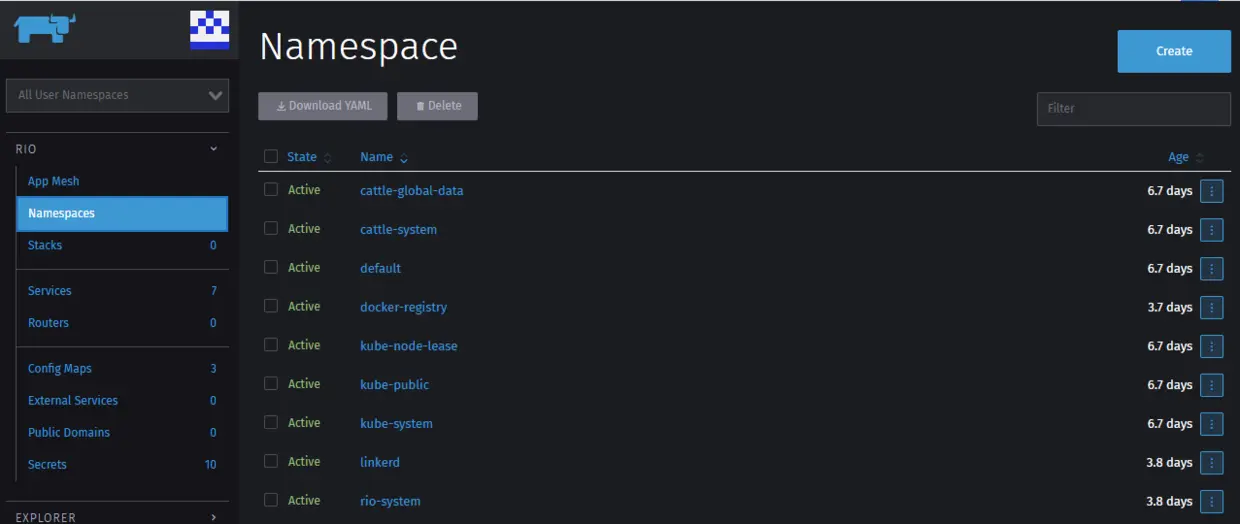The width and height of the screenshot is (1240, 524).
Task: Open three-dot menu for kube-public row
Action: point(1211,385)
